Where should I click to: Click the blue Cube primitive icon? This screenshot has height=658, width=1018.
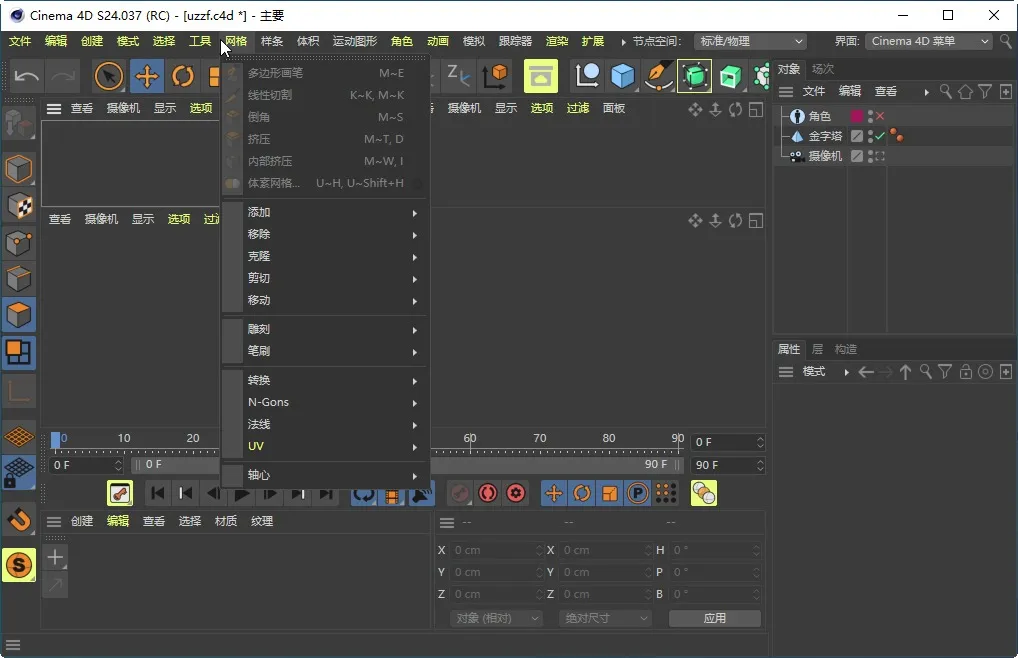coord(623,76)
